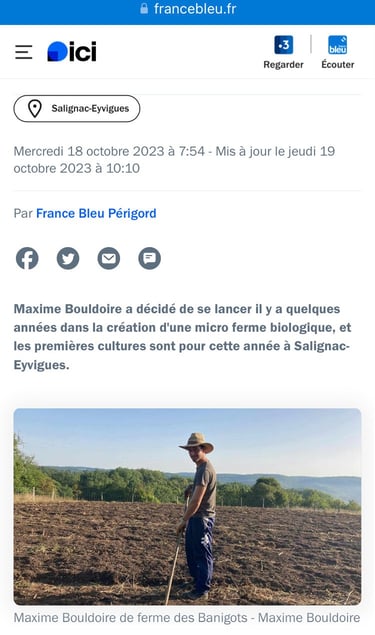Viewport: 375px width, 635px height.
Task: Tap the France 3 Regarder icon
Action: tap(283, 45)
